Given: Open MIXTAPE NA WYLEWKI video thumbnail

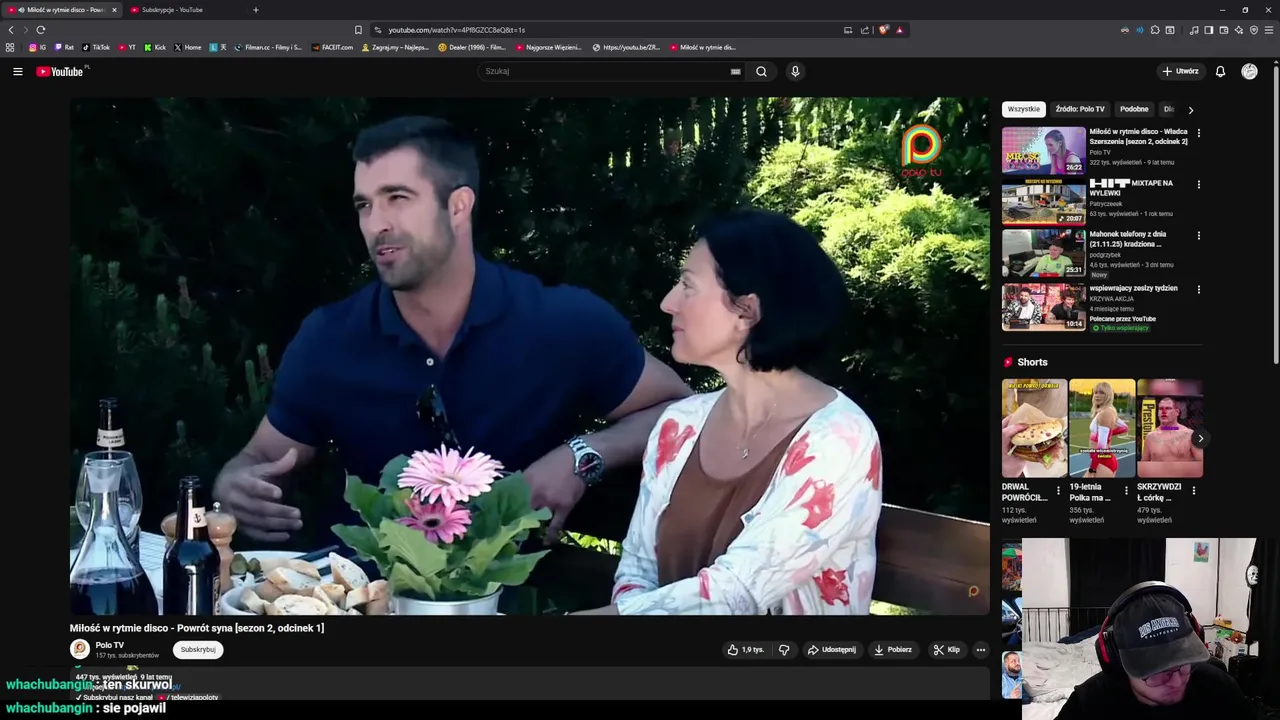Looking at the screenshot, I should [1043, 202].
